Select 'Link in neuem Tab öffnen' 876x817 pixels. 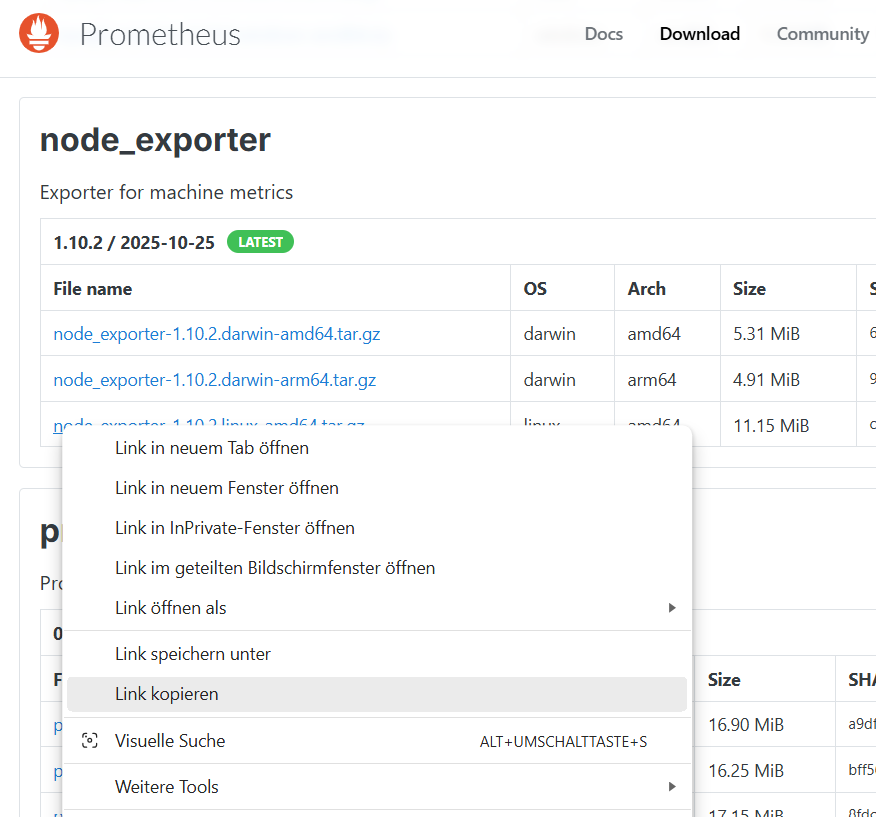(212, 448)
